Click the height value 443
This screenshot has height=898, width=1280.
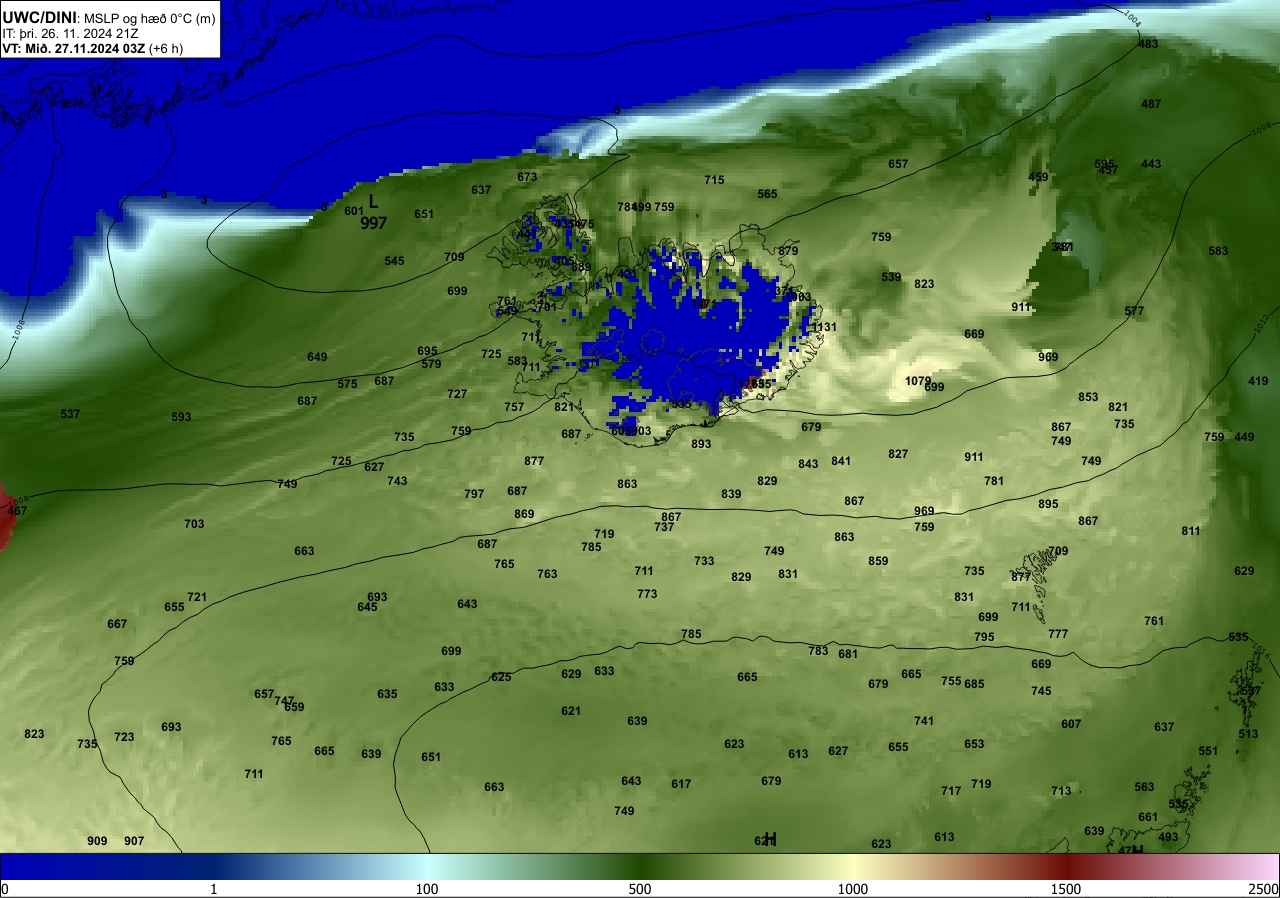(x=1151, y=164)
